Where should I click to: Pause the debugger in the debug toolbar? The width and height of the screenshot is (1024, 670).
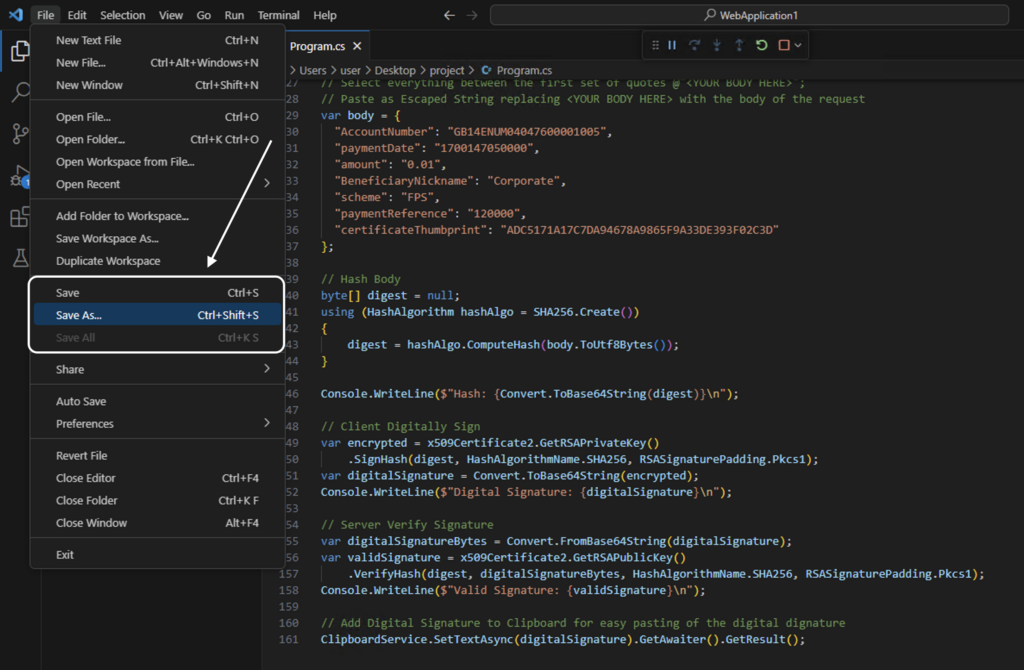[x=672, y=45]
